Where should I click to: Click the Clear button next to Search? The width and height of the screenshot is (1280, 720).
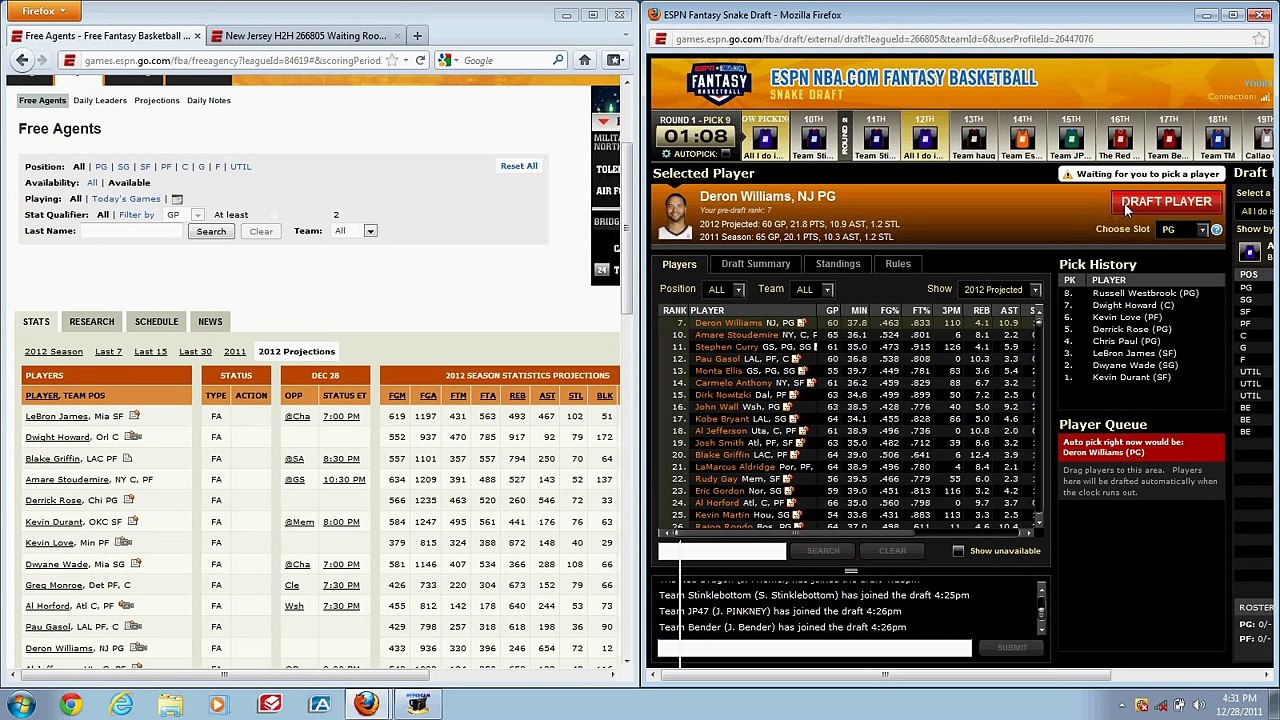[x=261, y=231]
